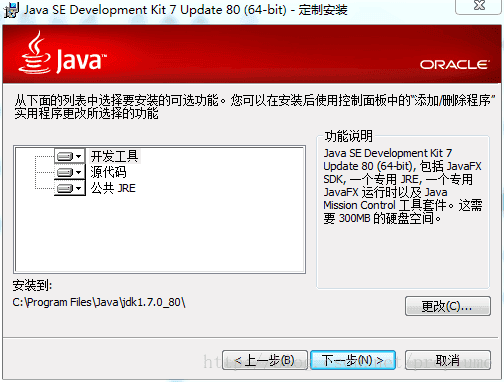This screenshot has width=504, height=382.
Task: Select the 公共 JRE tree item
Action: point(113,188)
